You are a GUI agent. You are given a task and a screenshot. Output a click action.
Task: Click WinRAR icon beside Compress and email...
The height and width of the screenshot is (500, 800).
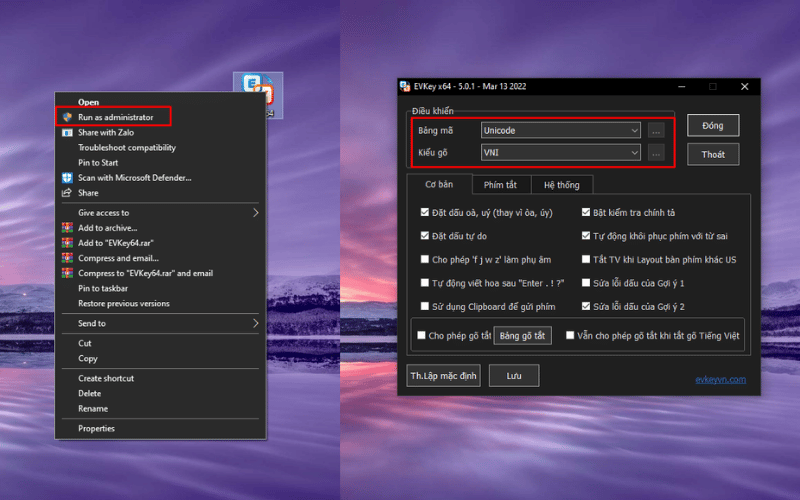(x=67, y=258)
